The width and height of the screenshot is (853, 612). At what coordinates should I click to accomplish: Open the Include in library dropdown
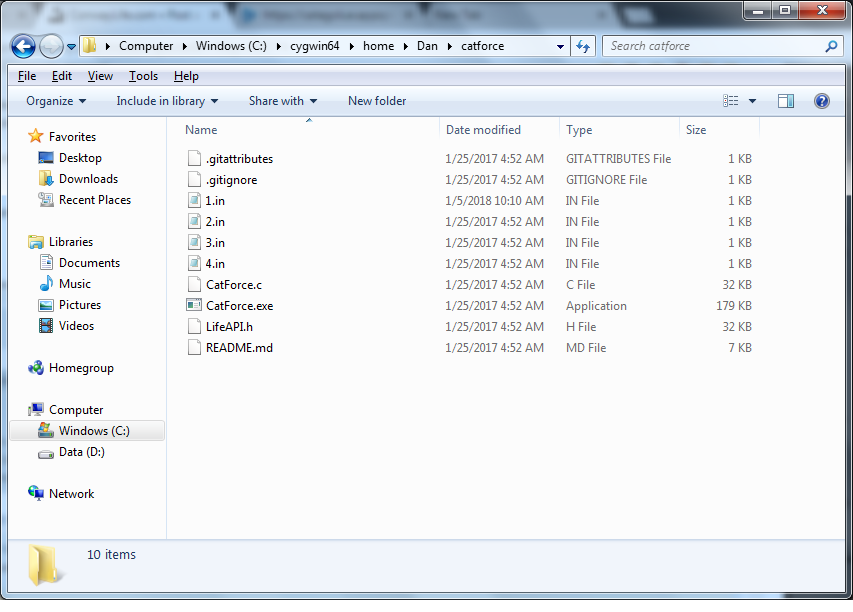[x=167, y=101]
